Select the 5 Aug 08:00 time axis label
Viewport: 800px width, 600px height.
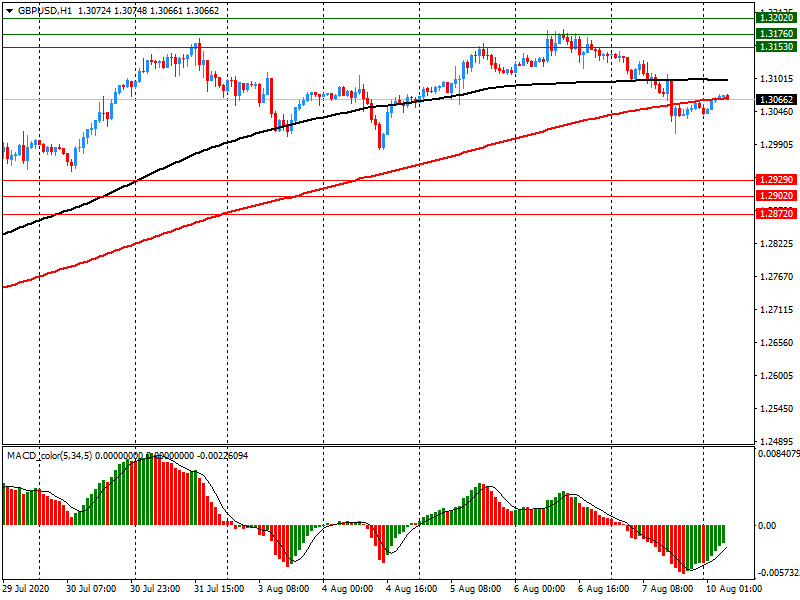pos(476,589)
